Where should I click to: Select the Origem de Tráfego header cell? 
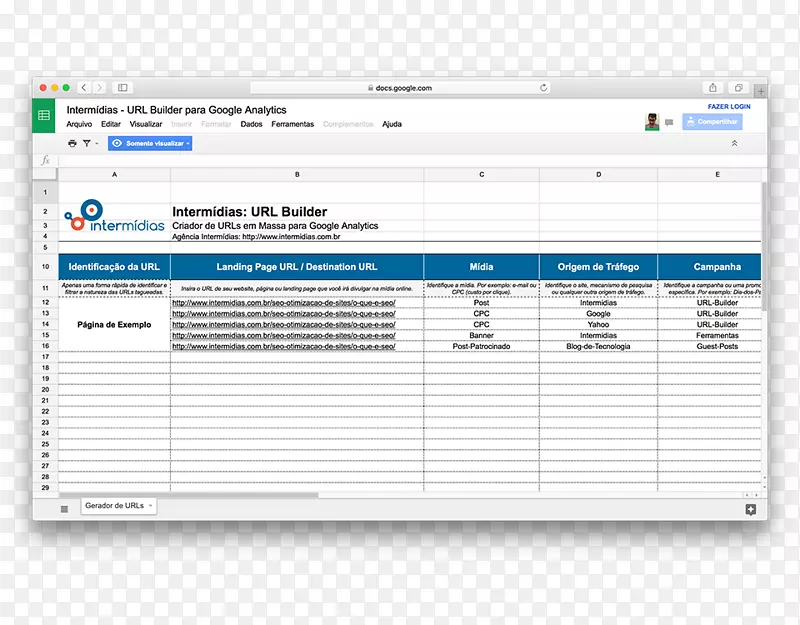pyautogui.click(x=598, y=267)
